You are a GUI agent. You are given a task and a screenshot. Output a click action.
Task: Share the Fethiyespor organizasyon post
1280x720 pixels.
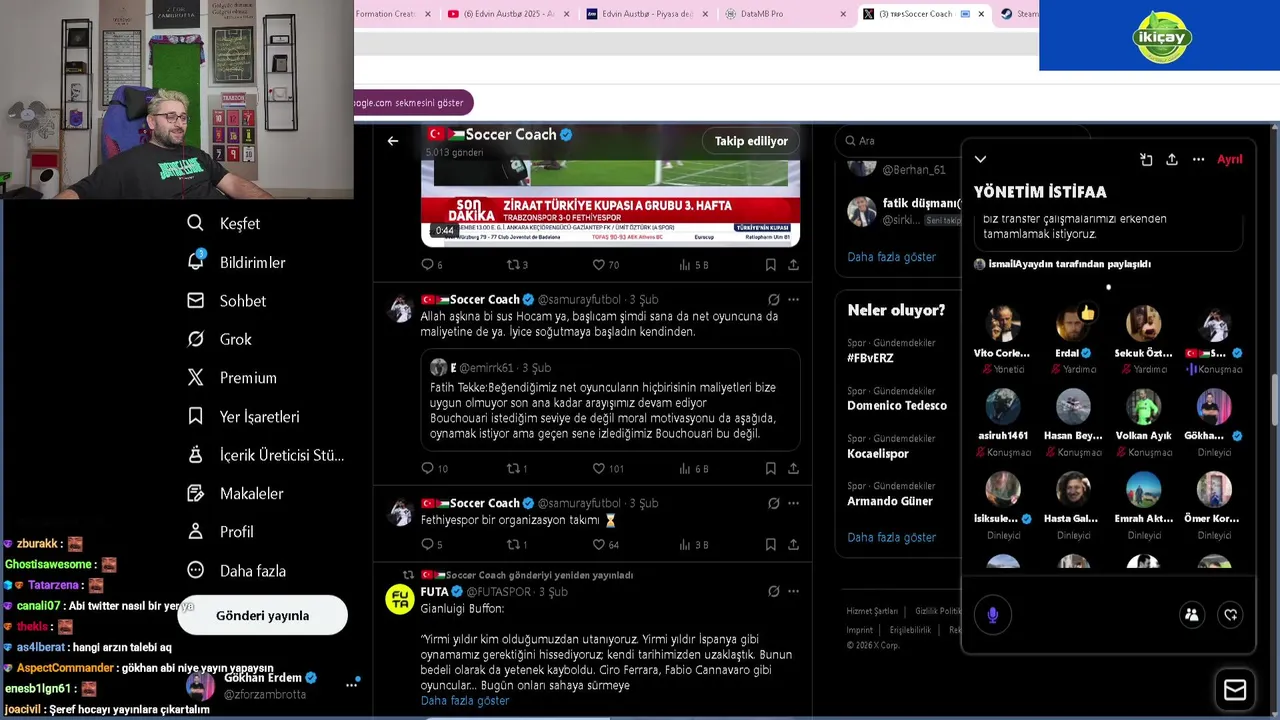coord(793,545)
